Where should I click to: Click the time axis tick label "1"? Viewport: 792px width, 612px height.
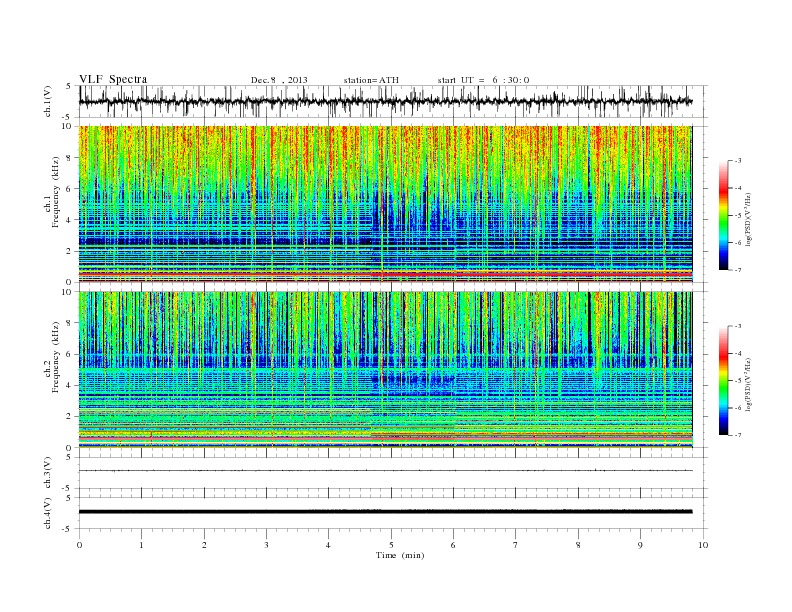141,545
